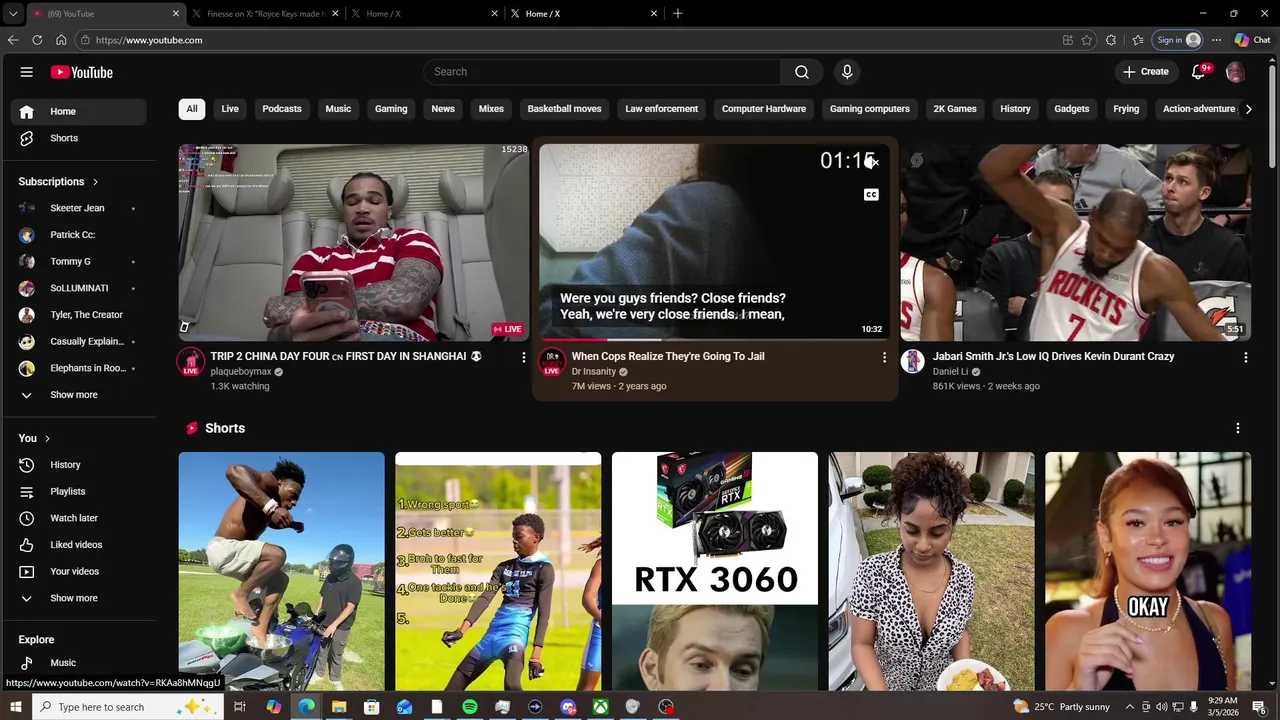Select the Computer Hardware chip
This screenshot has width=1280, height=720.
(x=764, y=109)
